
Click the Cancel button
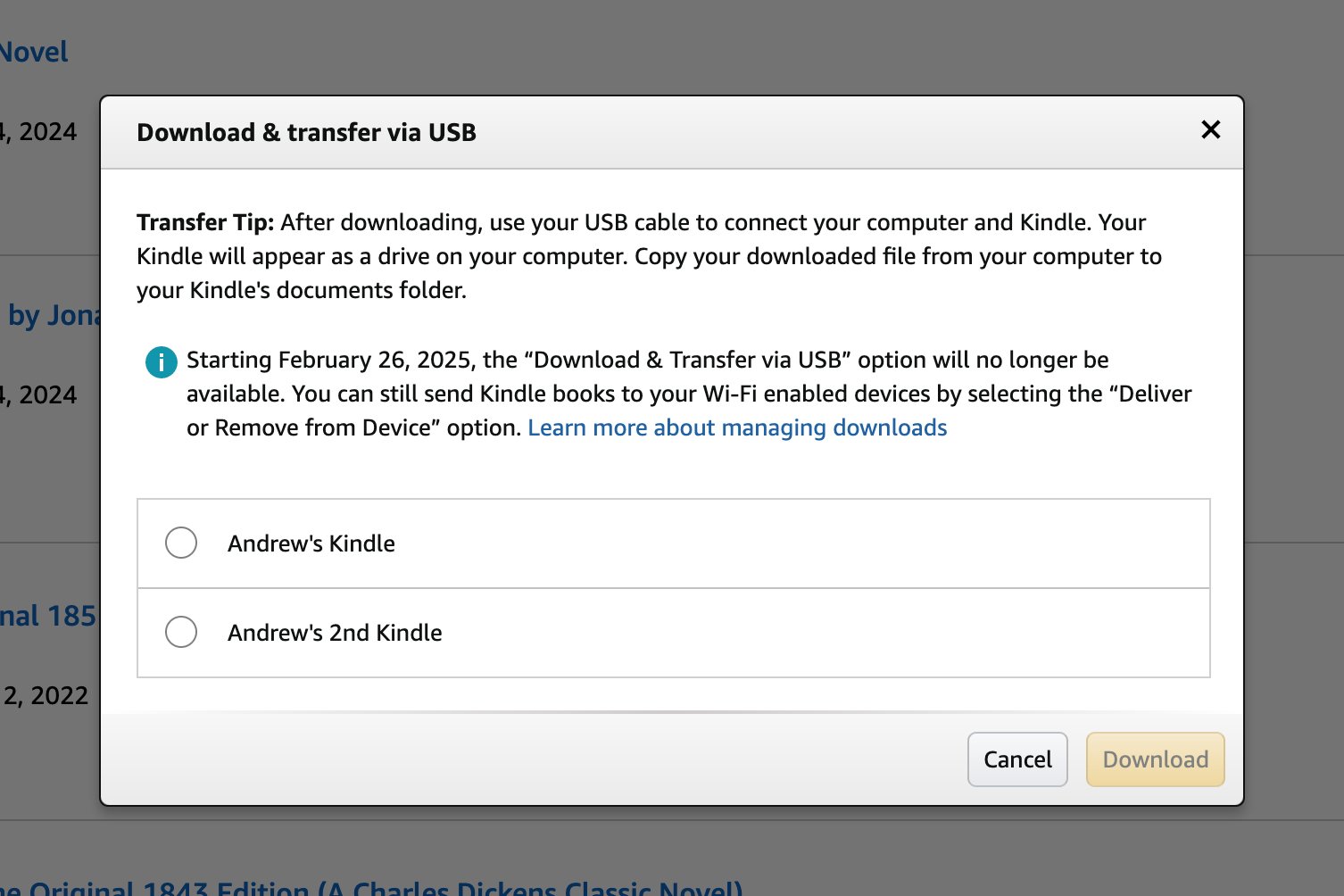[1016, 759]
